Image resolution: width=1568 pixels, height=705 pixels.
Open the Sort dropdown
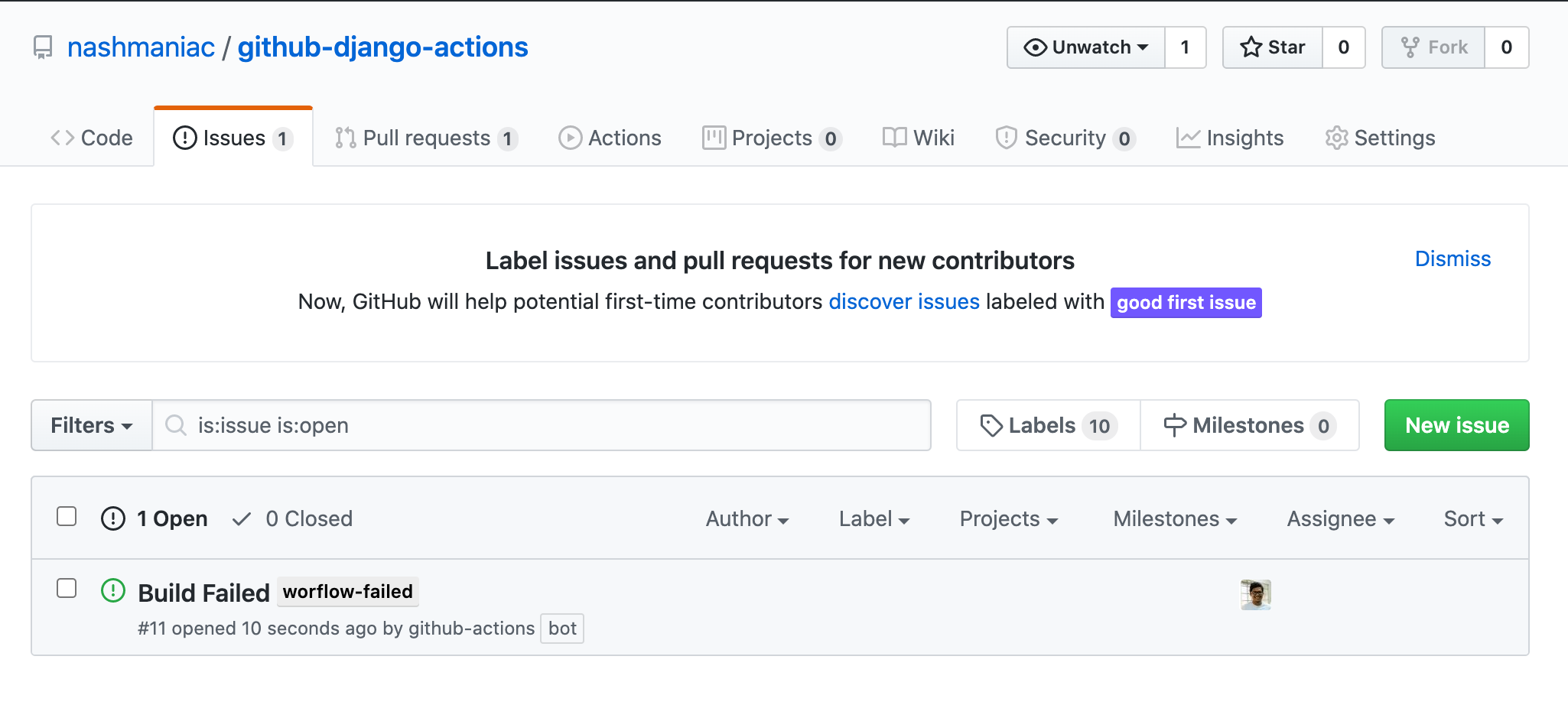[x=1472, y=518]
